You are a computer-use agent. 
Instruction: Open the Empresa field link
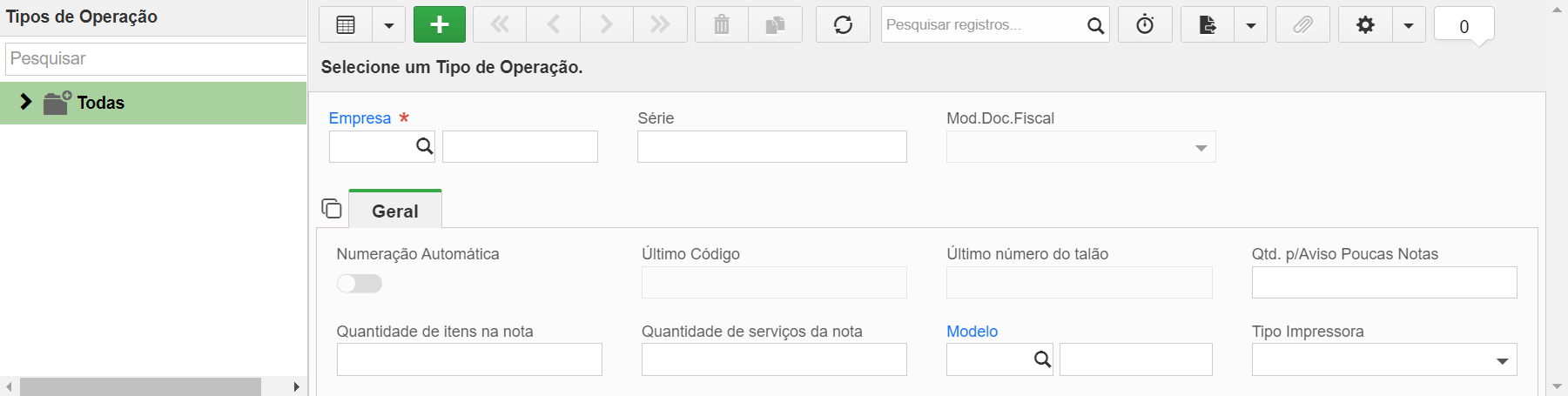(x=360, y=118)
